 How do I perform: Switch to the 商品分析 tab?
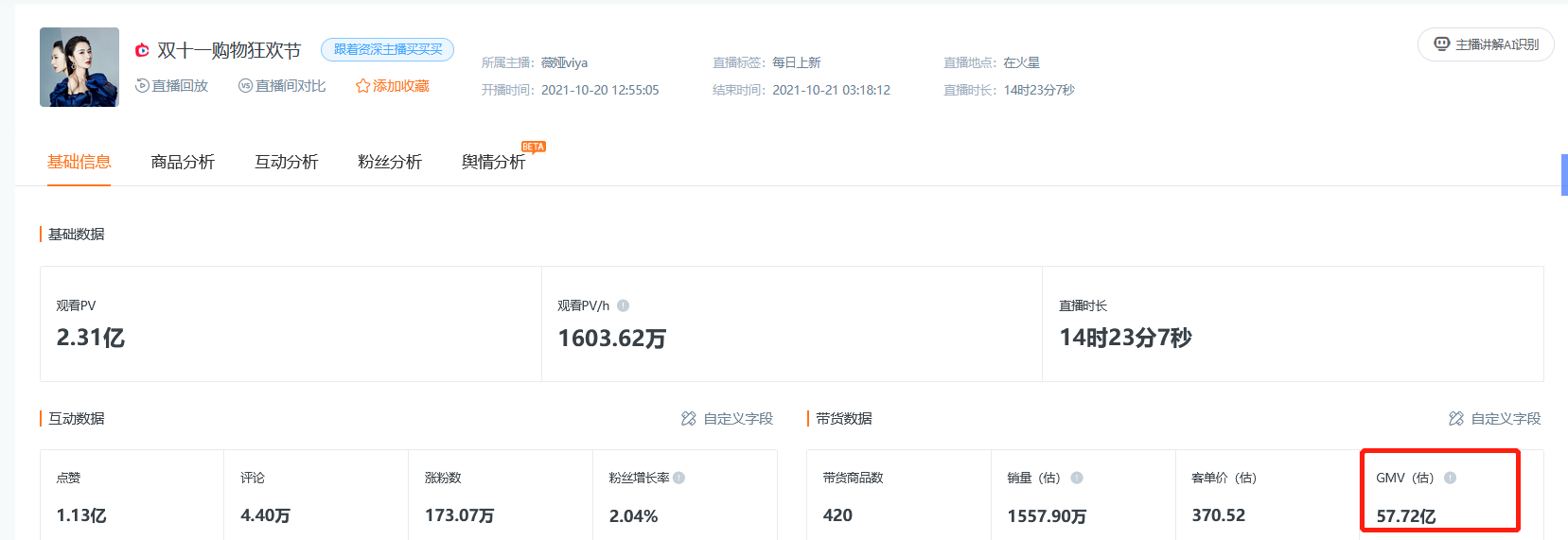pos(183,162)
